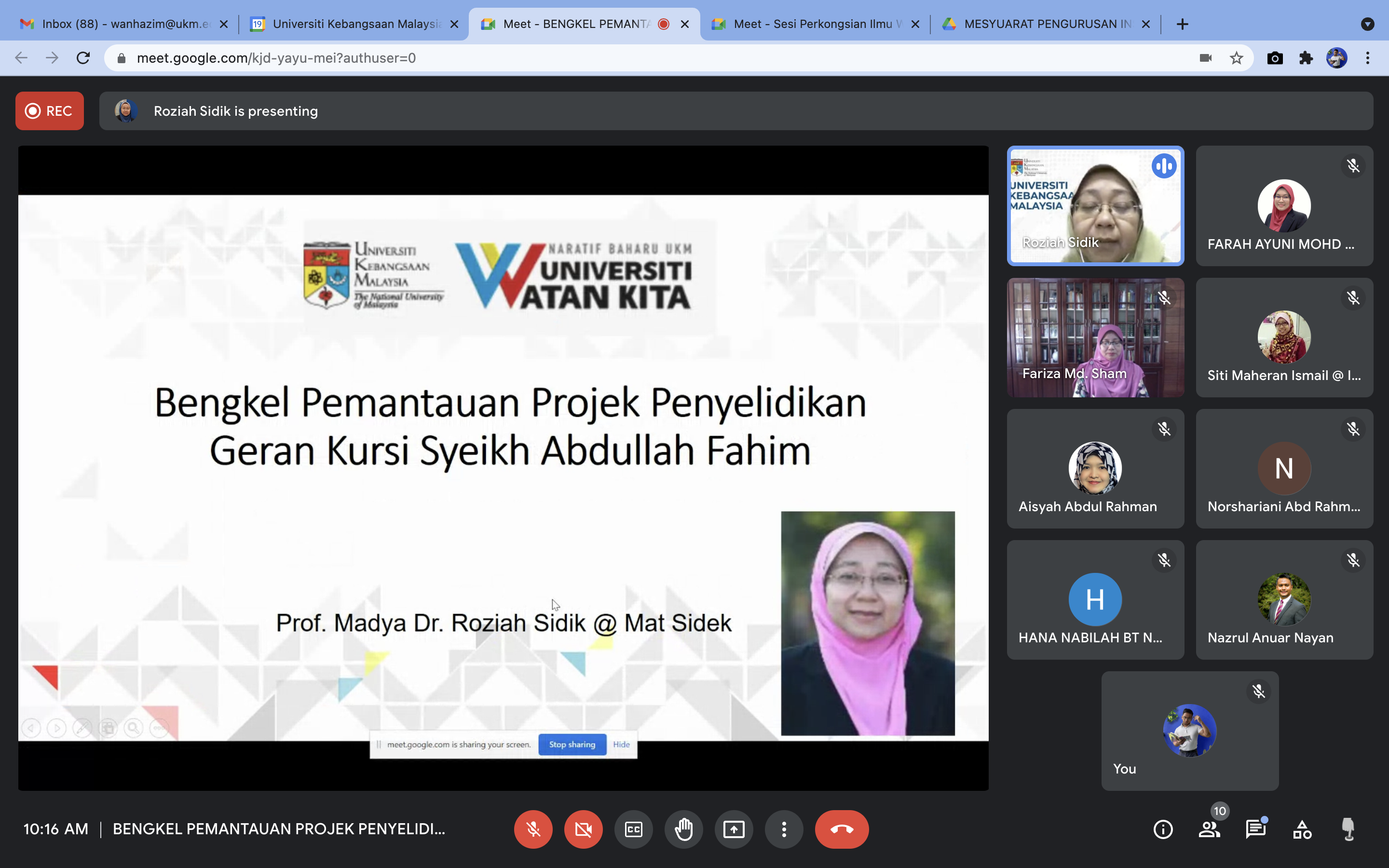Image resolution: width=1389 pixels, height=868 pixels.
Task: Select Fariza Md. Sham's video tile
Action: pos(1095,338)
